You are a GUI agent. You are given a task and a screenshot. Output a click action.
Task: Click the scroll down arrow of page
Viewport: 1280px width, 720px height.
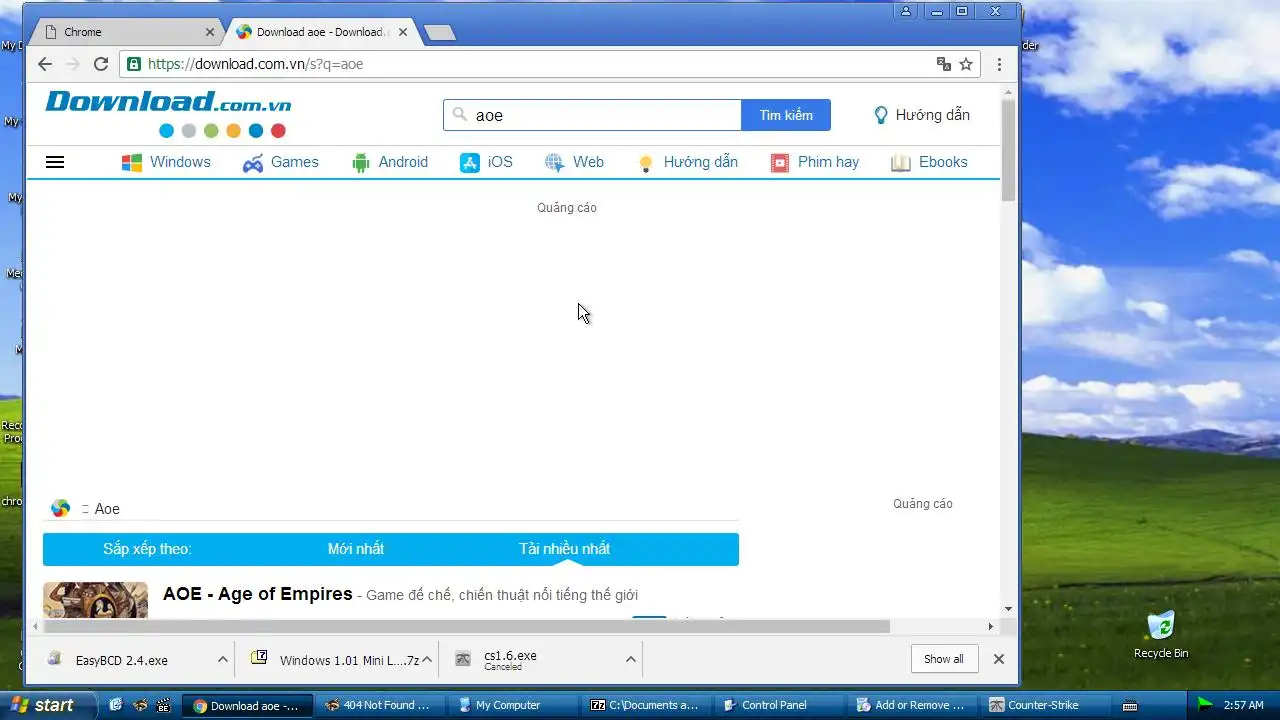click(x=1008, y=608)
